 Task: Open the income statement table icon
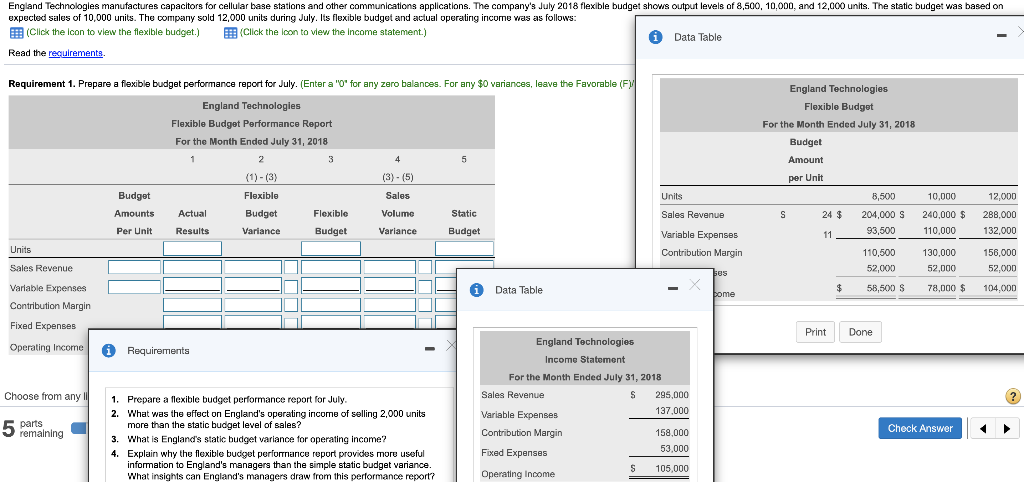tap(230, 33)
